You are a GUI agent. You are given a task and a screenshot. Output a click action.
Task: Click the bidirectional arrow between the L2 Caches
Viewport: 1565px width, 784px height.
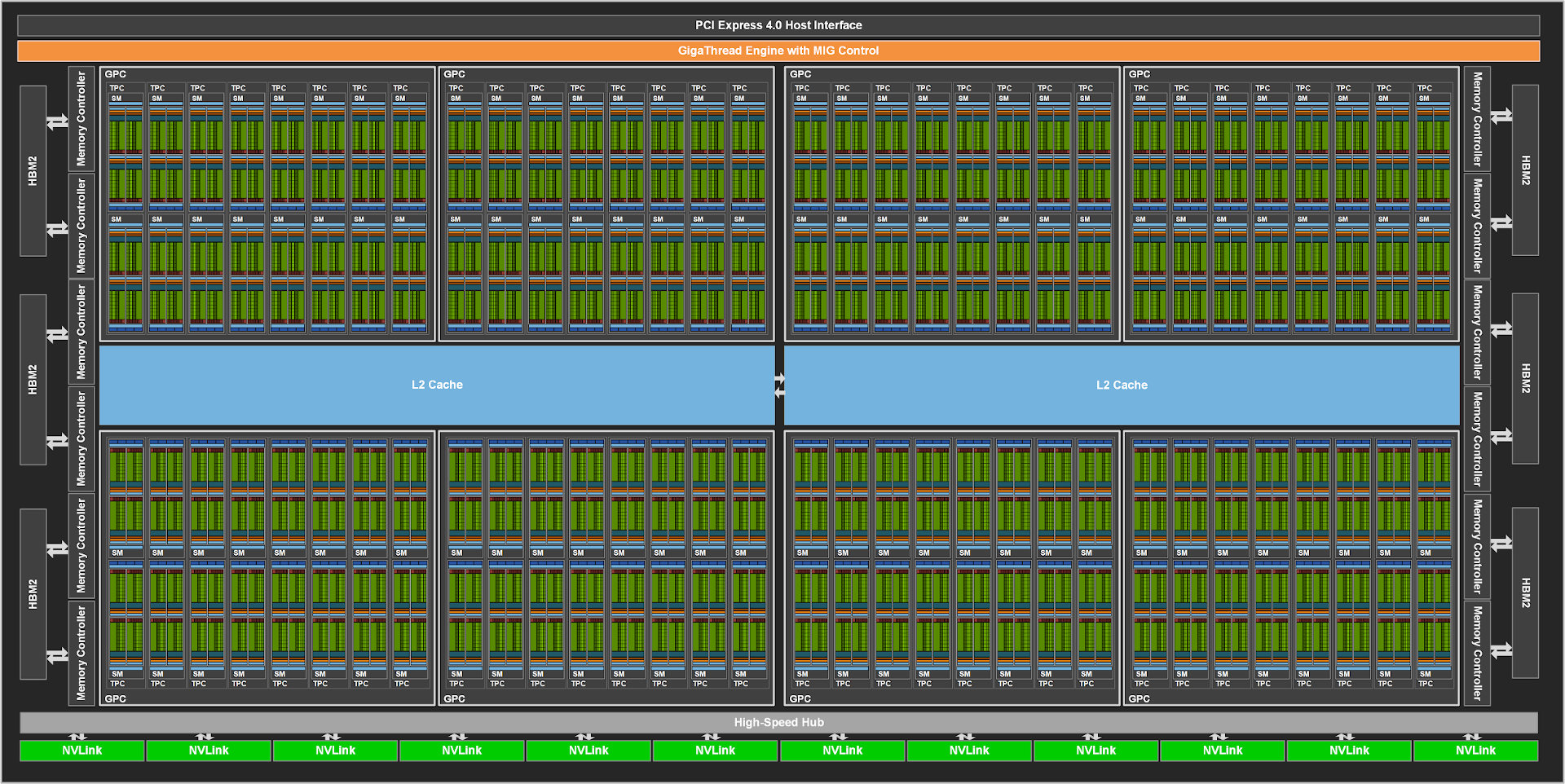(x=780, y=385)
